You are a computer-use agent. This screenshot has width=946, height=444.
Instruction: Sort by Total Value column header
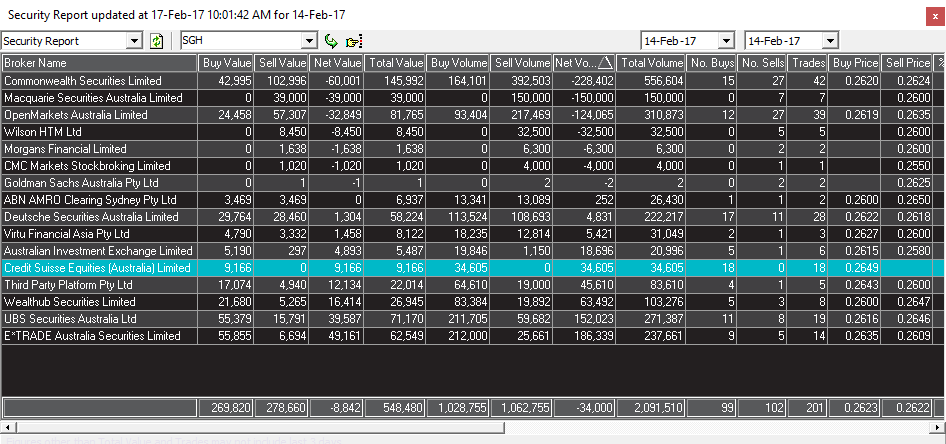tap(395, 63)
